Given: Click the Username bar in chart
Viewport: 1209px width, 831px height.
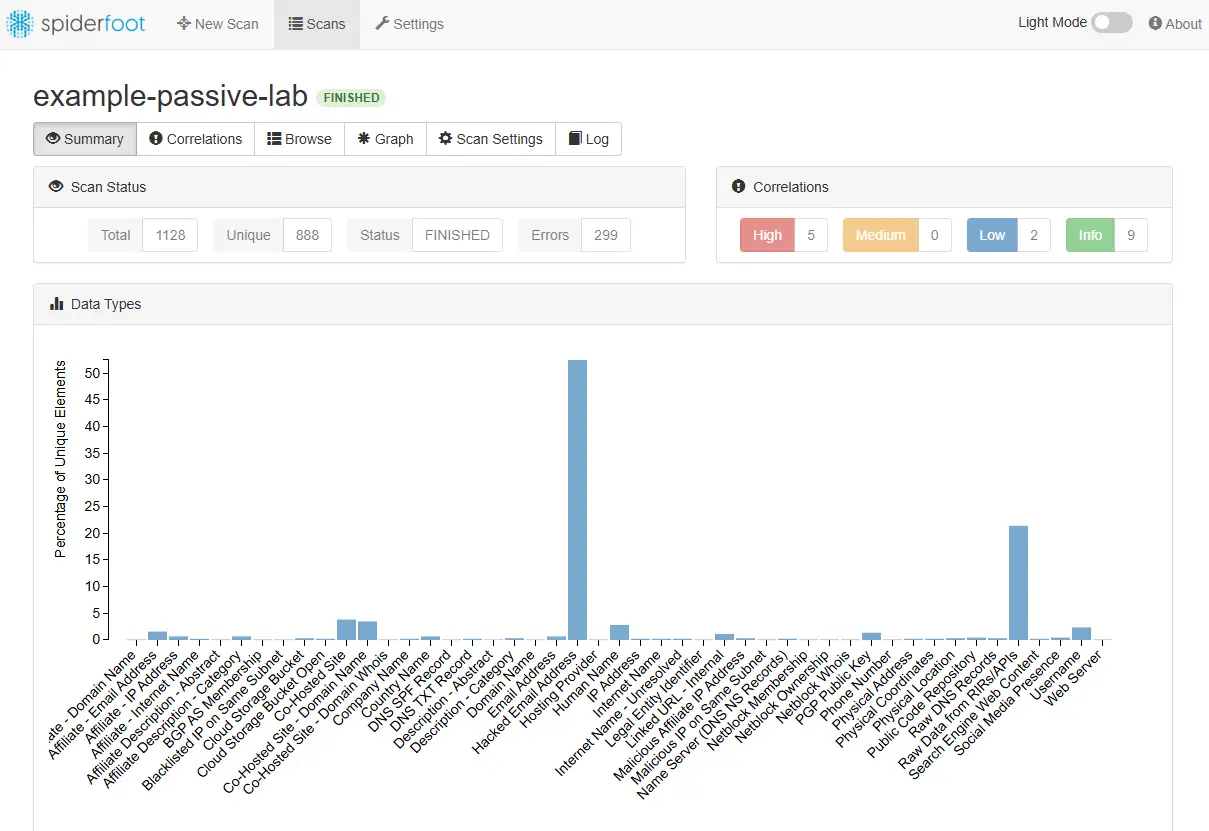Looking at the screenshot, I should pos(1081,633).
